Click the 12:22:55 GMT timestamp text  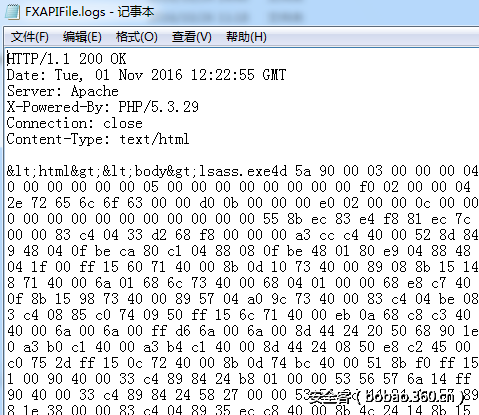(x=238, y=75)
